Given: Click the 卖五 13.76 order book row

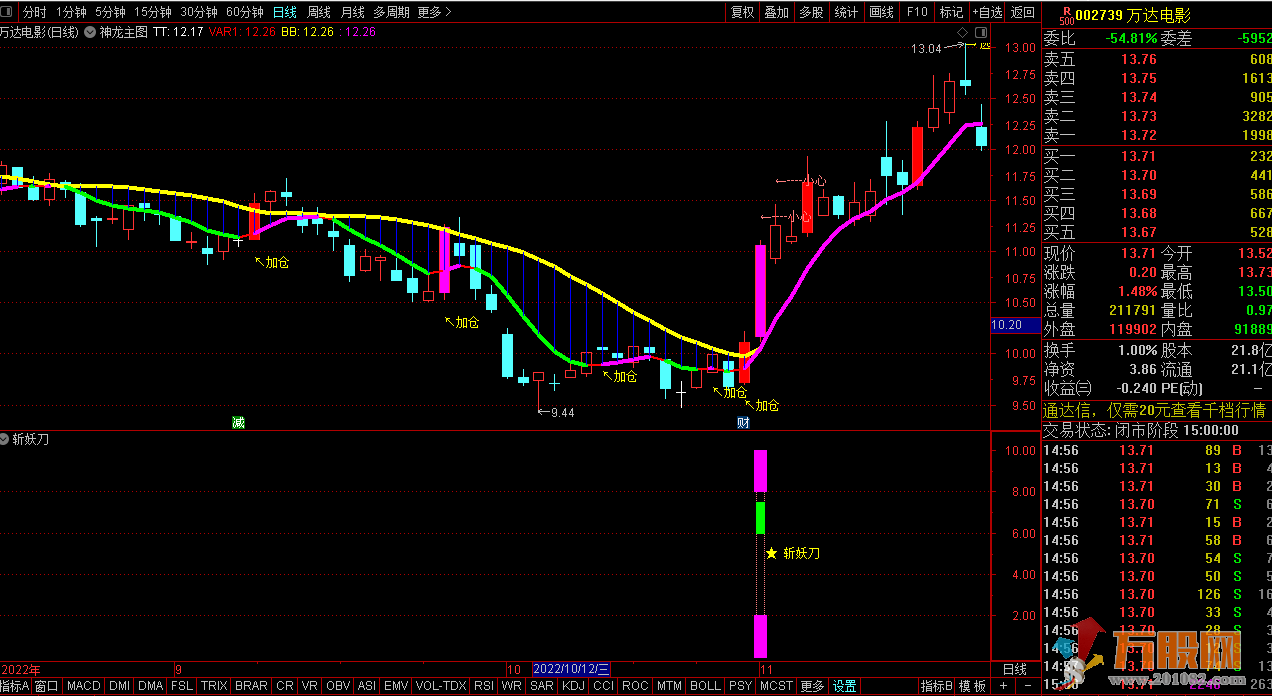Looking at the screenshot, I should pyautogui.click(x=1157, y=59).
